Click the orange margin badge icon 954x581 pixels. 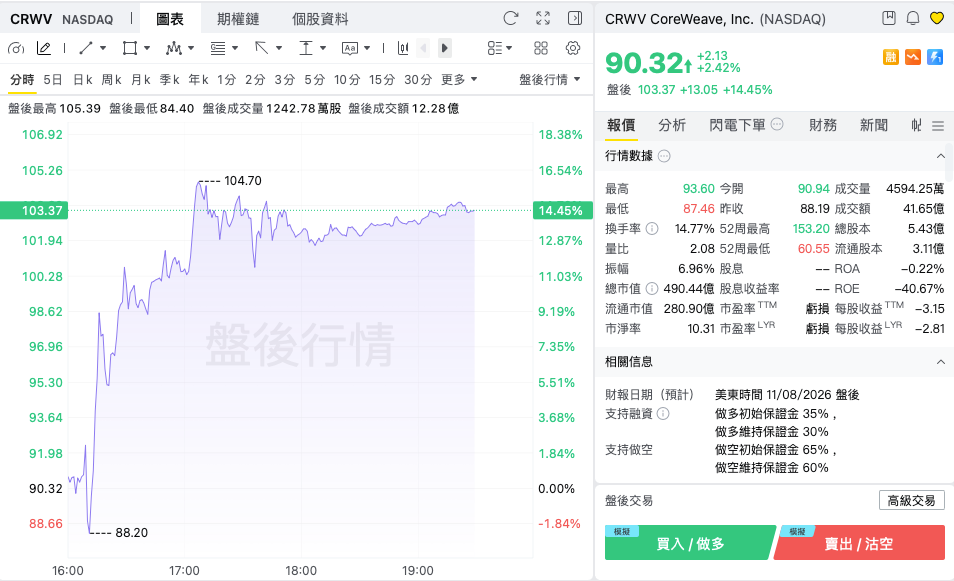891,57
